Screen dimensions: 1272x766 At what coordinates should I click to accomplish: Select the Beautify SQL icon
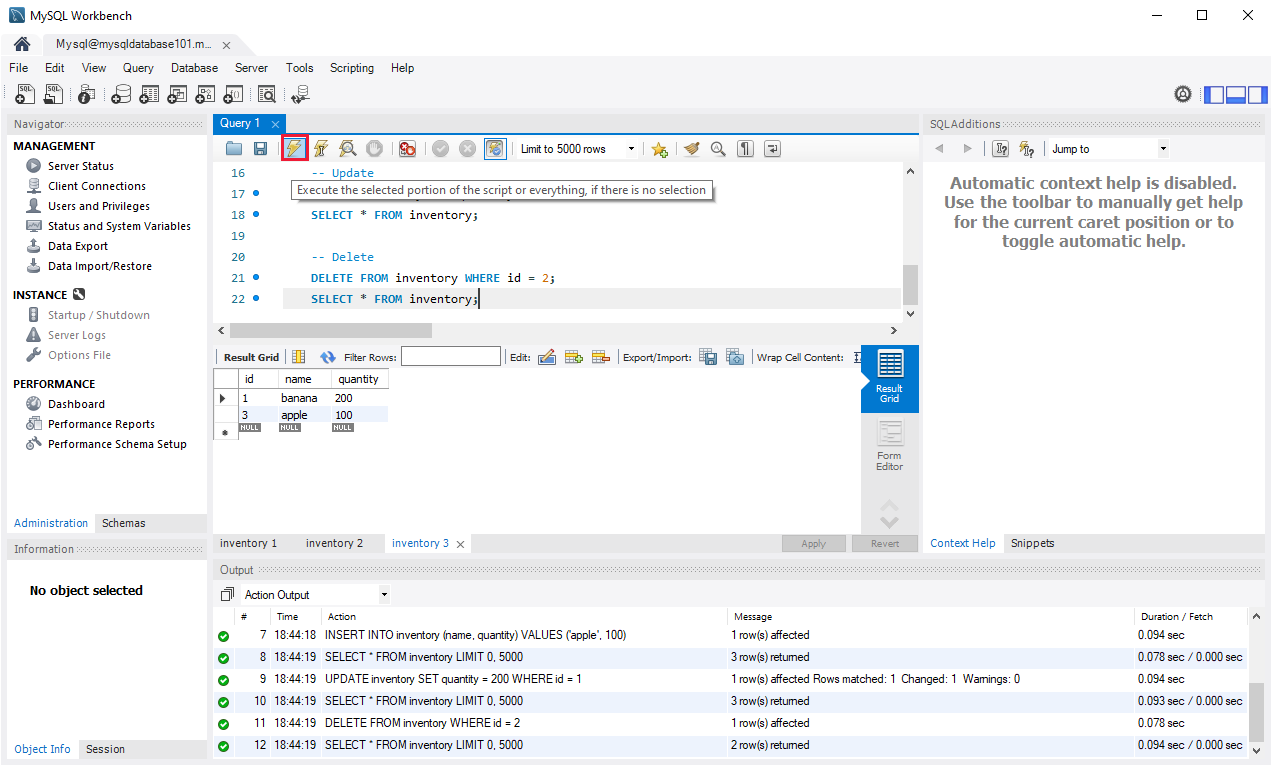[x=691, y=148]
